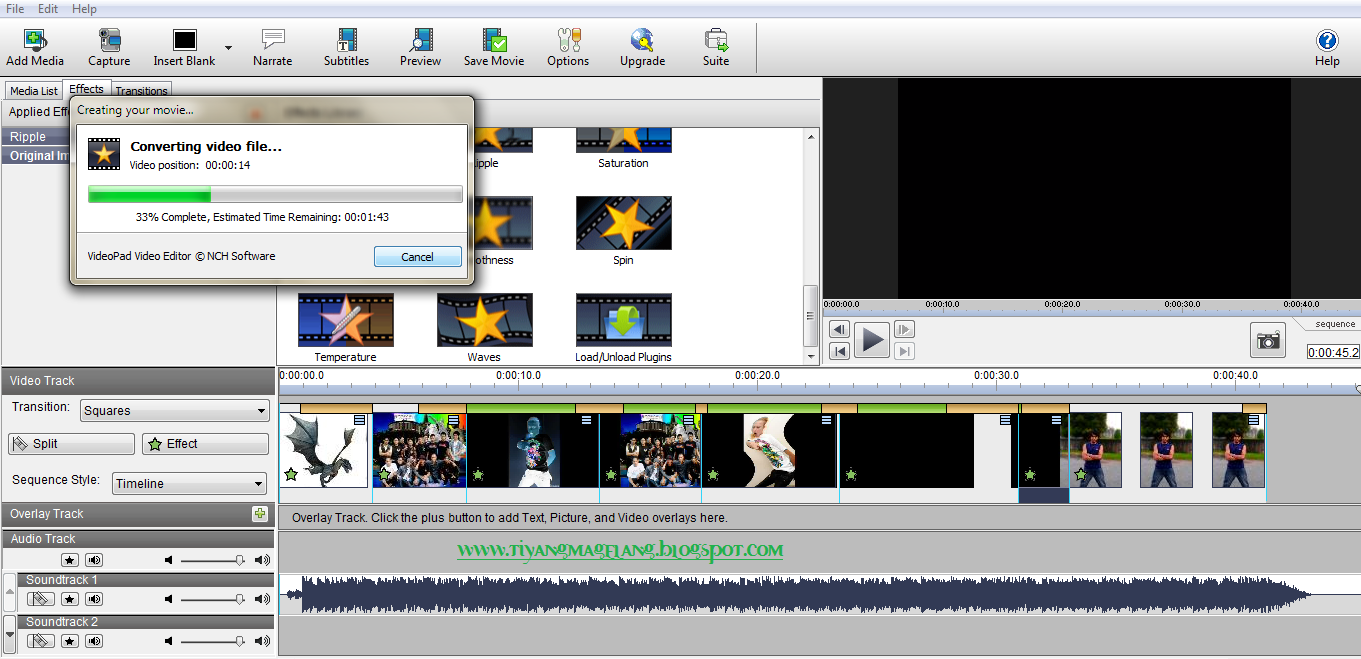The width and height of the screenshot is (1361, 659).
Task: Open the menu icon on the dragon clip
Action: [x=360, y=420]
